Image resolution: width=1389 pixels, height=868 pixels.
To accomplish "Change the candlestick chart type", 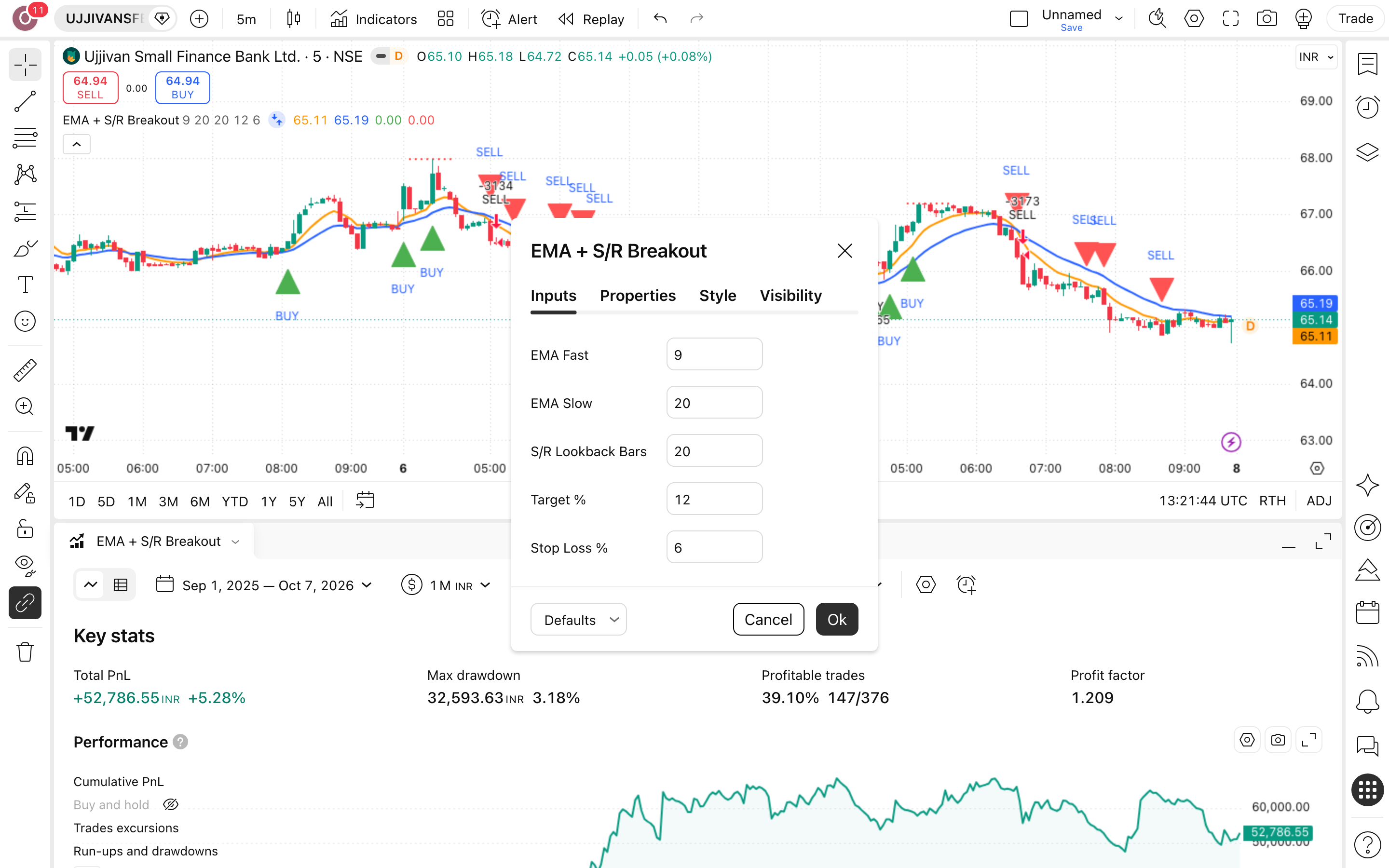I will coord(293,19).
